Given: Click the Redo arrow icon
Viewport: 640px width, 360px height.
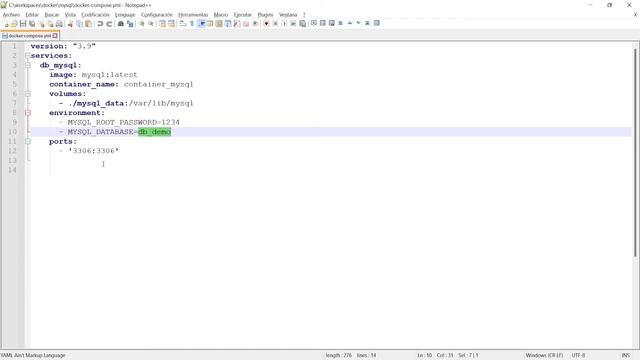Looking at the screenshot, I should point(109,24).
